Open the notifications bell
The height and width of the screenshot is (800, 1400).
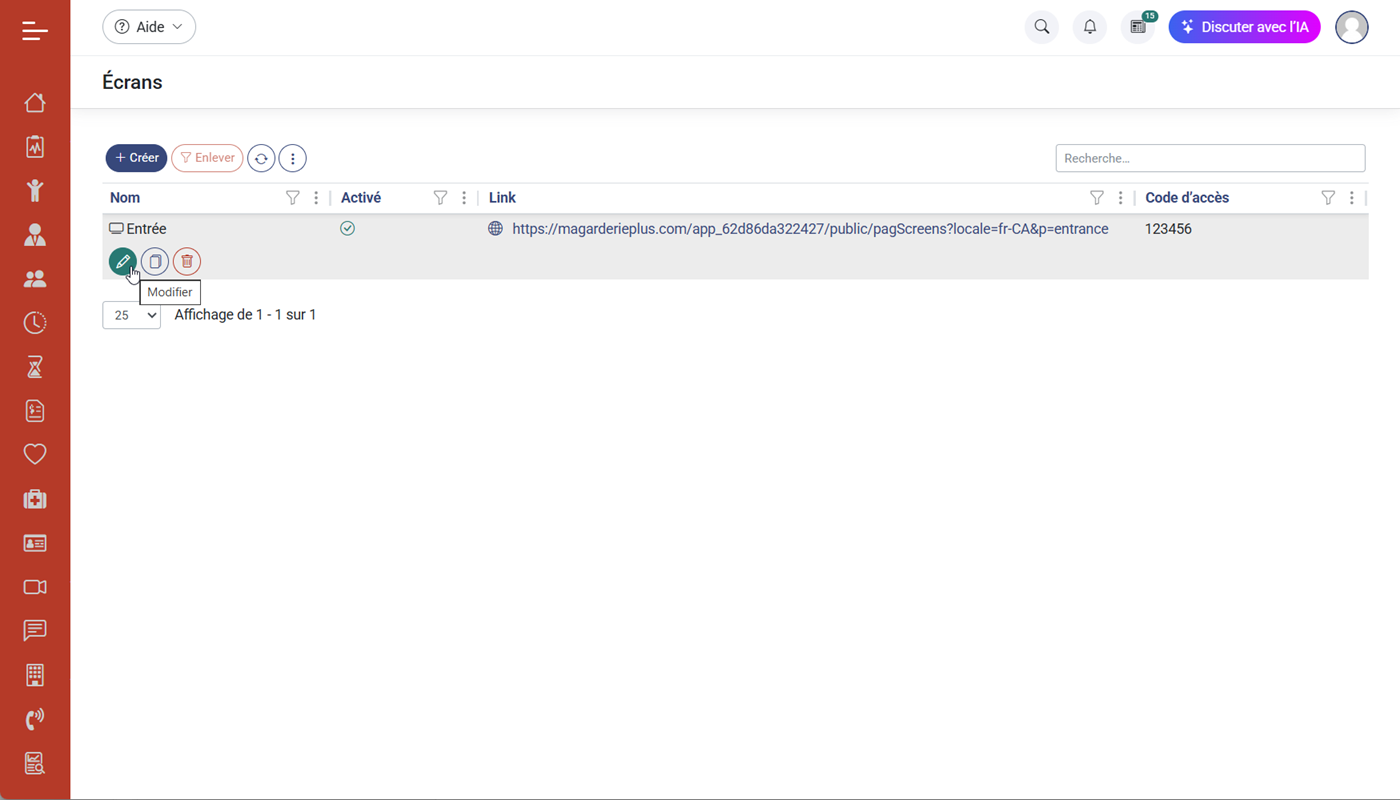[1090, 27]
